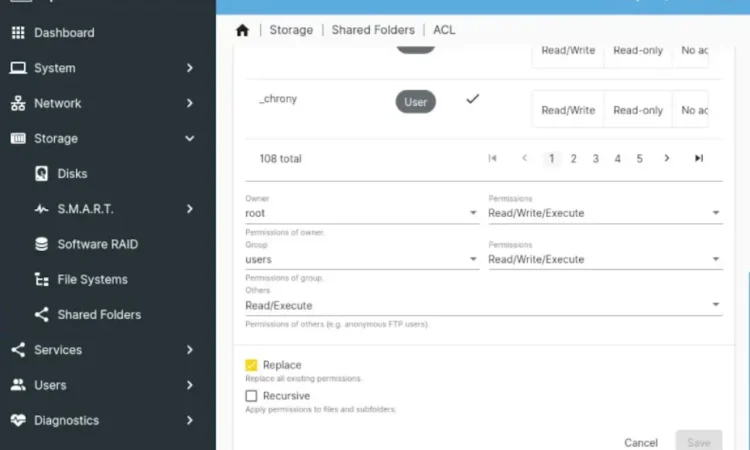
Task: Expand the Users menu chevron
Action: pyautogui.click(x=190, y=385)
